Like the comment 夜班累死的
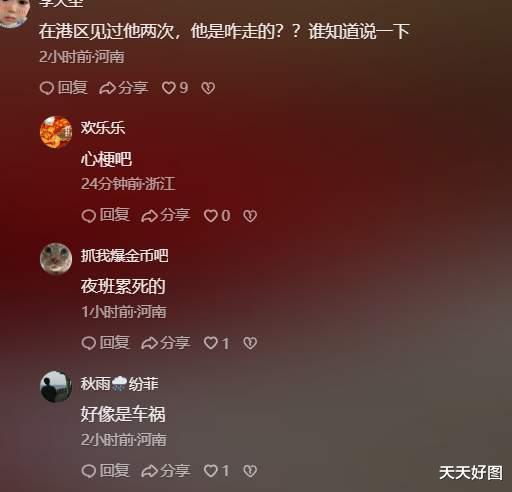The width and height of the screenshot is (512, 492). pyautogui.click(x=217, y=343)
